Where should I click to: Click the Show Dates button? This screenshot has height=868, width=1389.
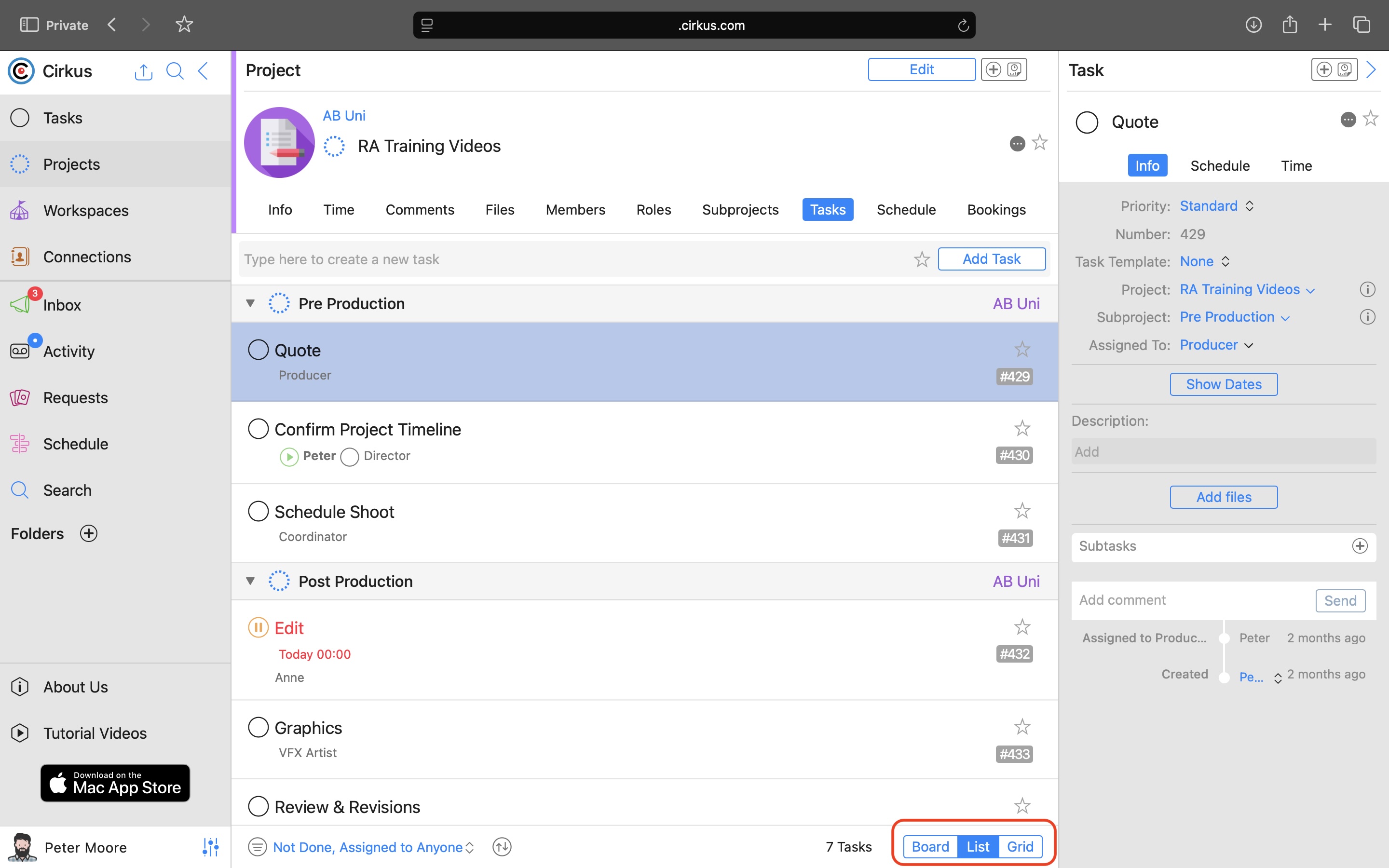pos(1223,384)
